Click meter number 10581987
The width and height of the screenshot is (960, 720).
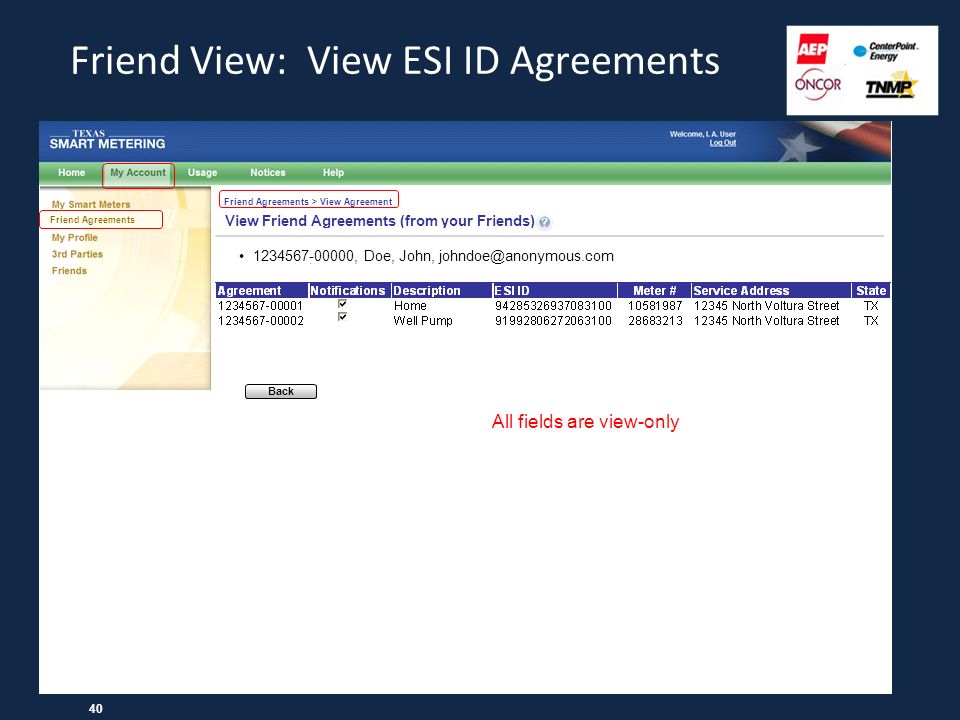point(655,306)
